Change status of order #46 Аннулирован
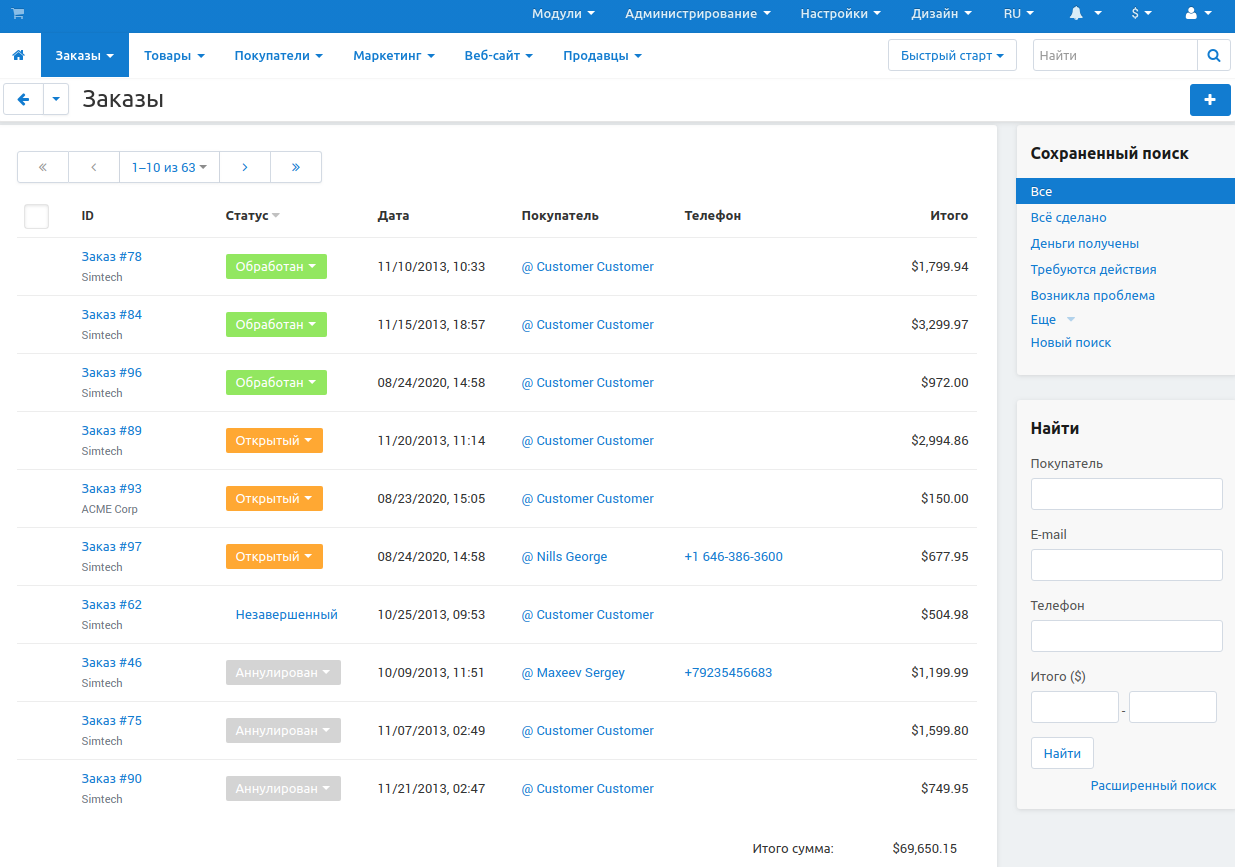1235x867 pixels. pyautogui.click(x=283, y=673)
